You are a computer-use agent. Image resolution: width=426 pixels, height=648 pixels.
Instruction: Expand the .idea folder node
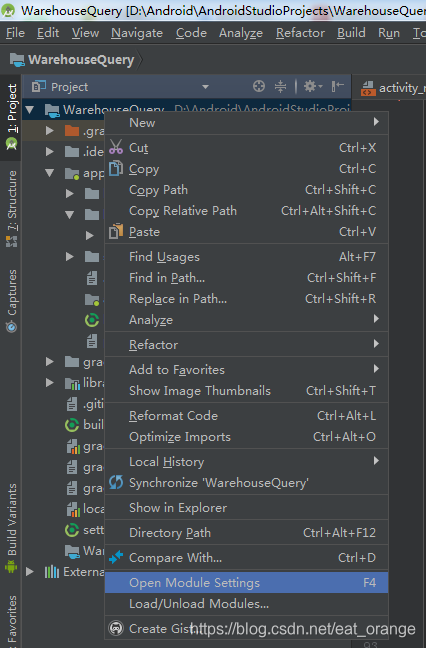[x=50, y=152]
